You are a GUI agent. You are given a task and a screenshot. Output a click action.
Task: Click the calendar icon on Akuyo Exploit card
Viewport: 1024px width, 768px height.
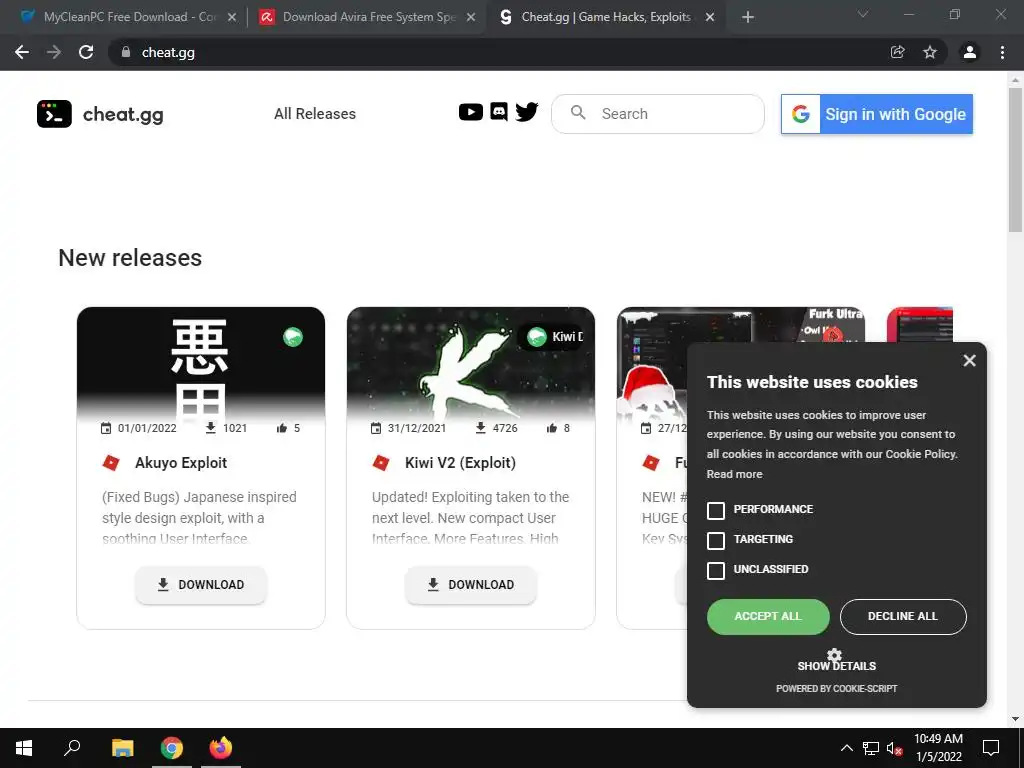tap(106, 428)
